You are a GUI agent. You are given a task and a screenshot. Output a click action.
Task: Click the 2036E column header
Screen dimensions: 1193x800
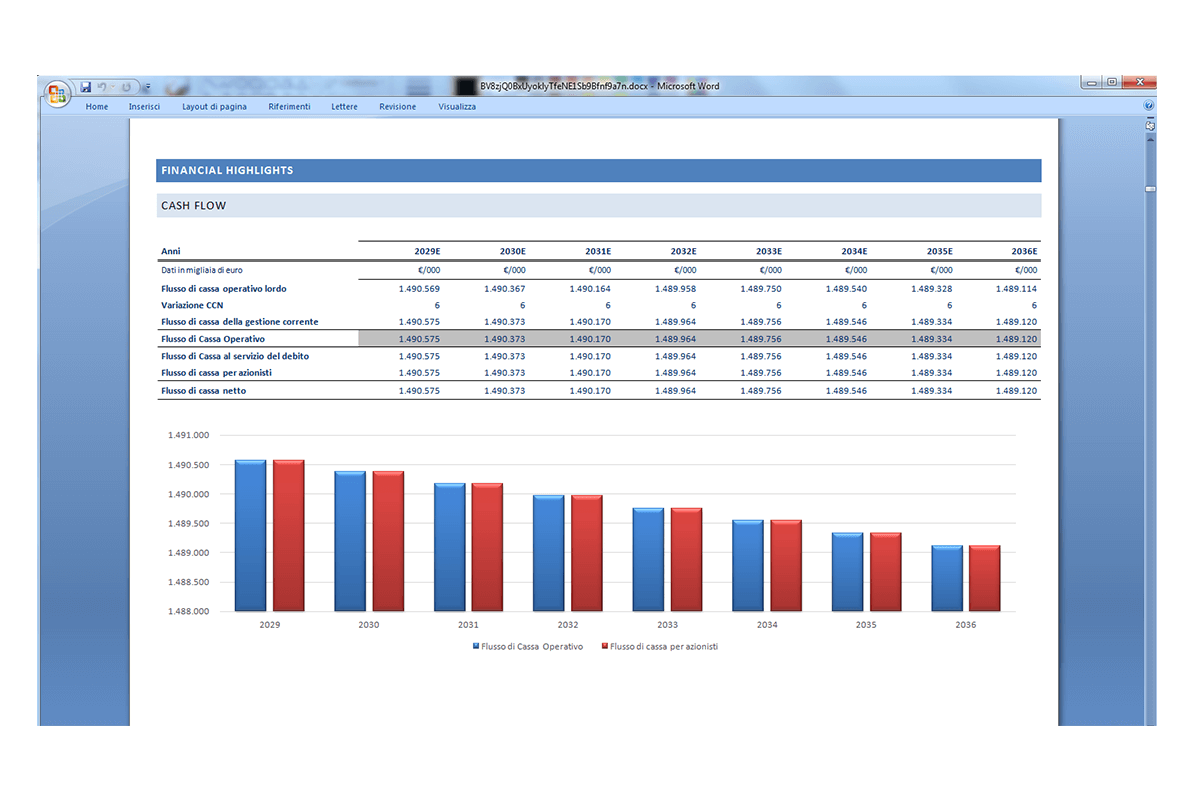click(1024, 251)
